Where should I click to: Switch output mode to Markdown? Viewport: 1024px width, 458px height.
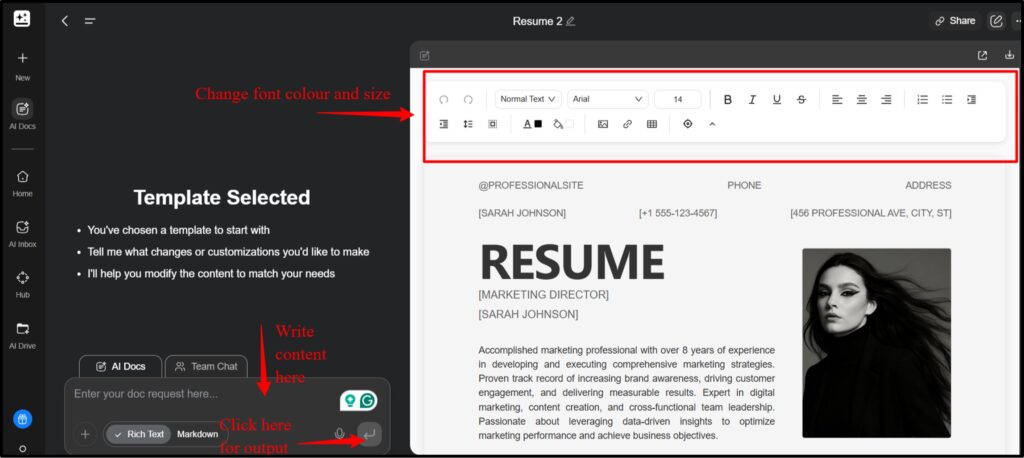pyautogui.click(x=198, y=434)
